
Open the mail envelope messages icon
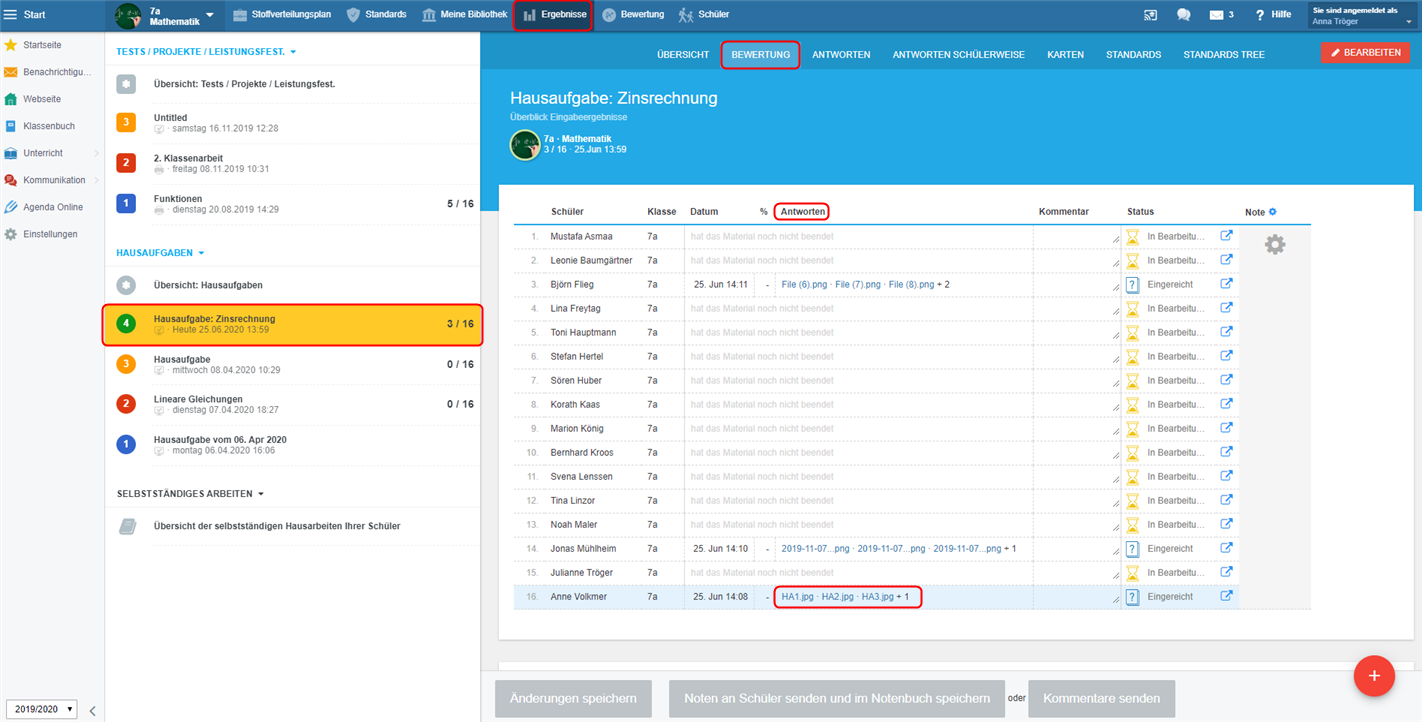point(1216,15)
